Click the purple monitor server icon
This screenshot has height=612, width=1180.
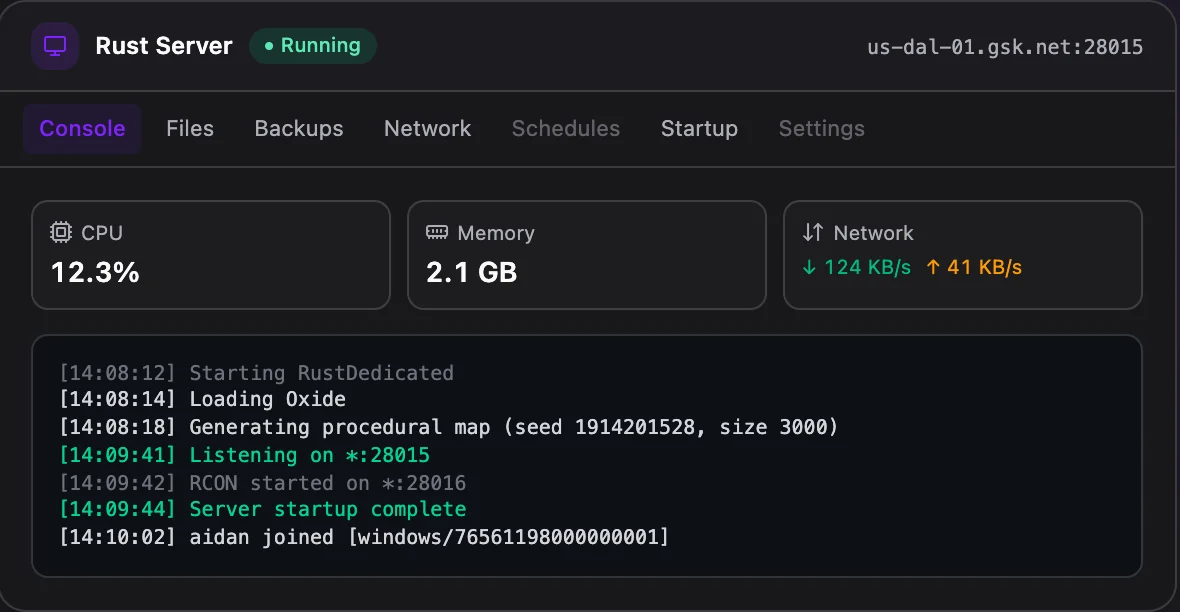[55, 46]
